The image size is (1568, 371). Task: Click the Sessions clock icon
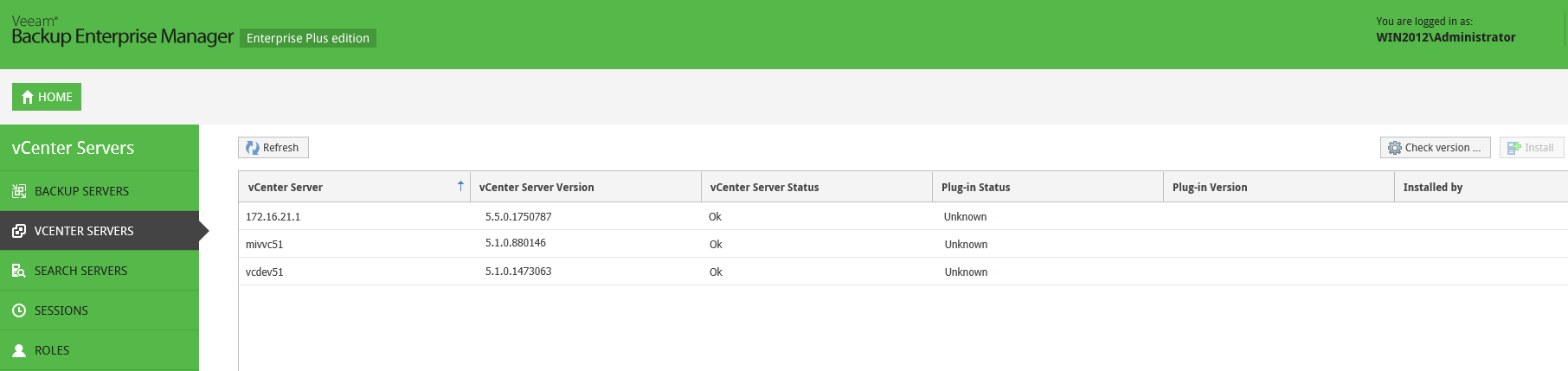[x=18, y=310]
